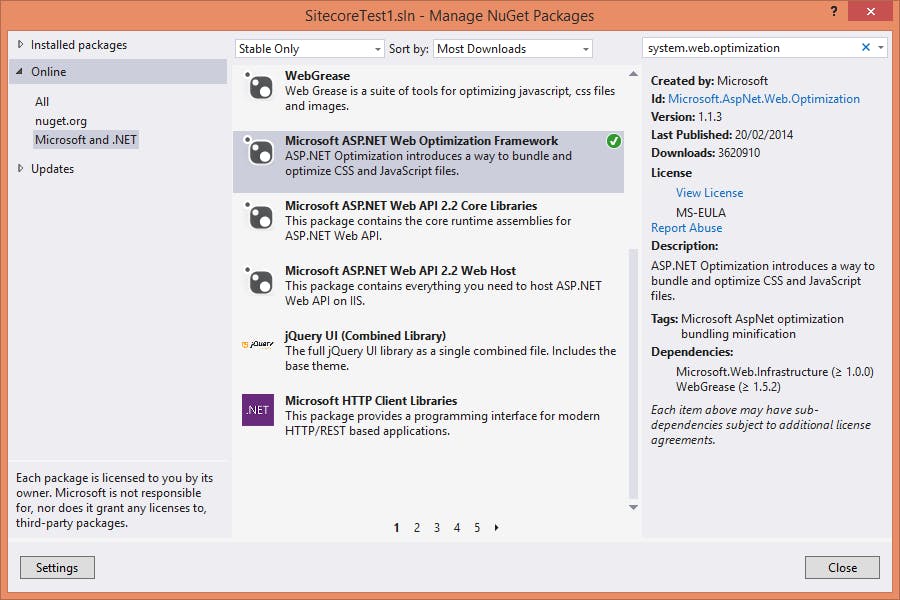Go to results page 2
This screenshot has width=900, height=600.
tap(417, 527)
